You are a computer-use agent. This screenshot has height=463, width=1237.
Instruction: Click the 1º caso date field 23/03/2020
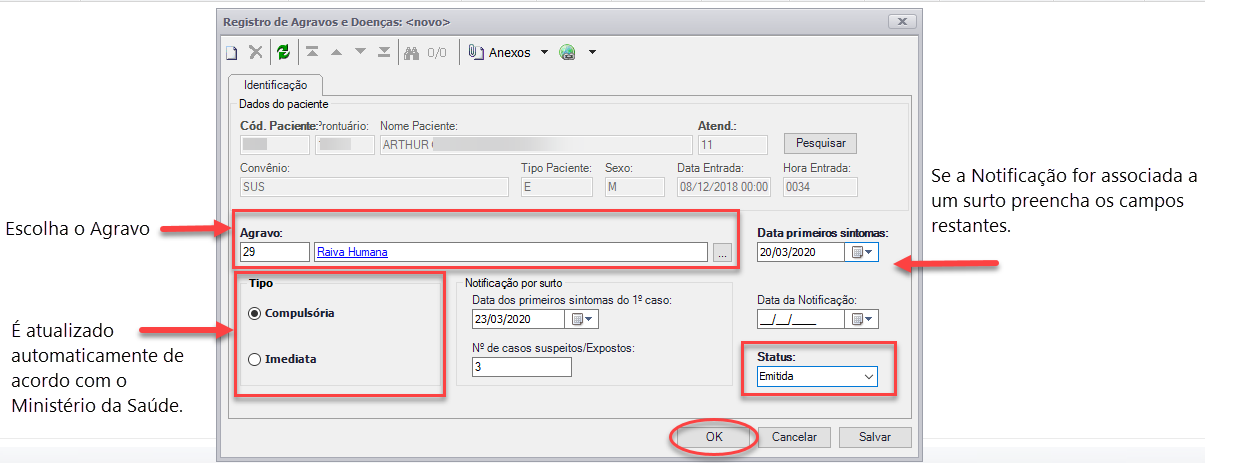coord(519,320)
